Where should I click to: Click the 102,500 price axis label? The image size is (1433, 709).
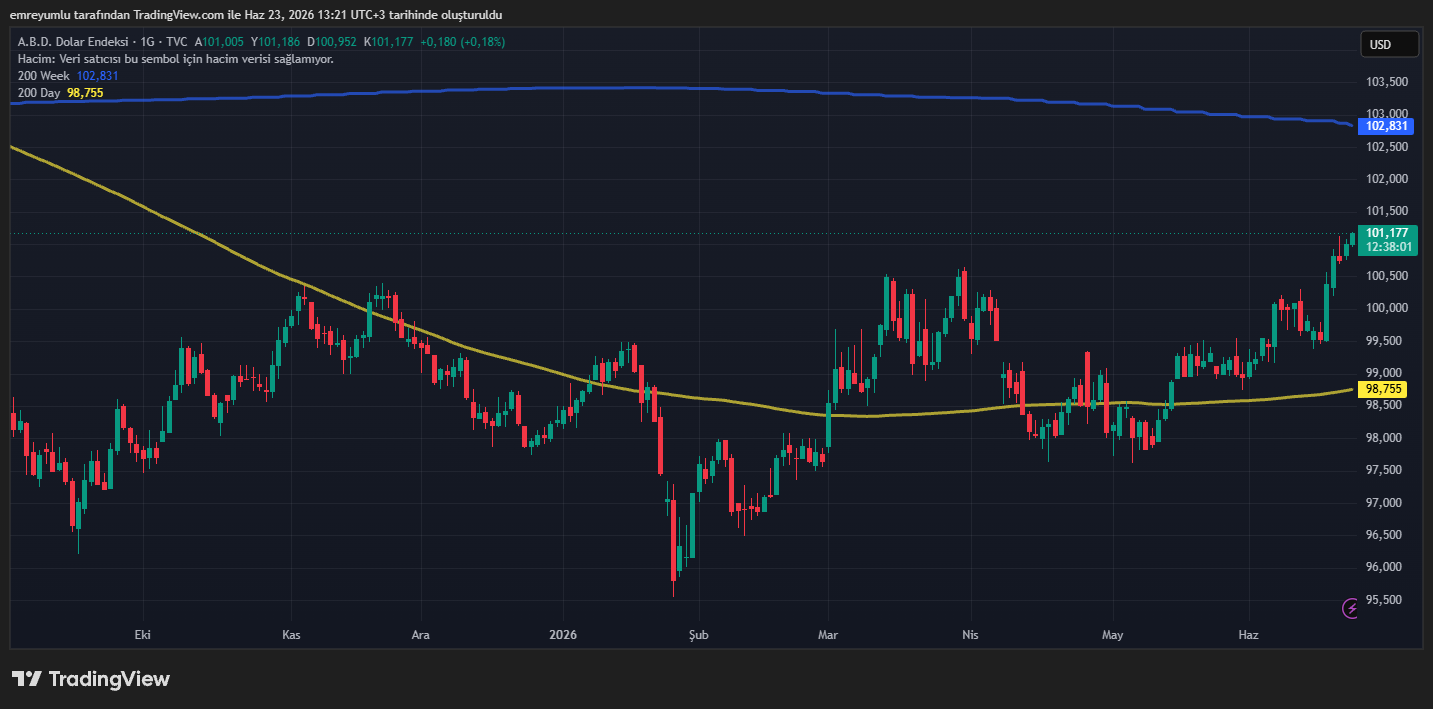pyautogui.click(x=1387, y=147)
